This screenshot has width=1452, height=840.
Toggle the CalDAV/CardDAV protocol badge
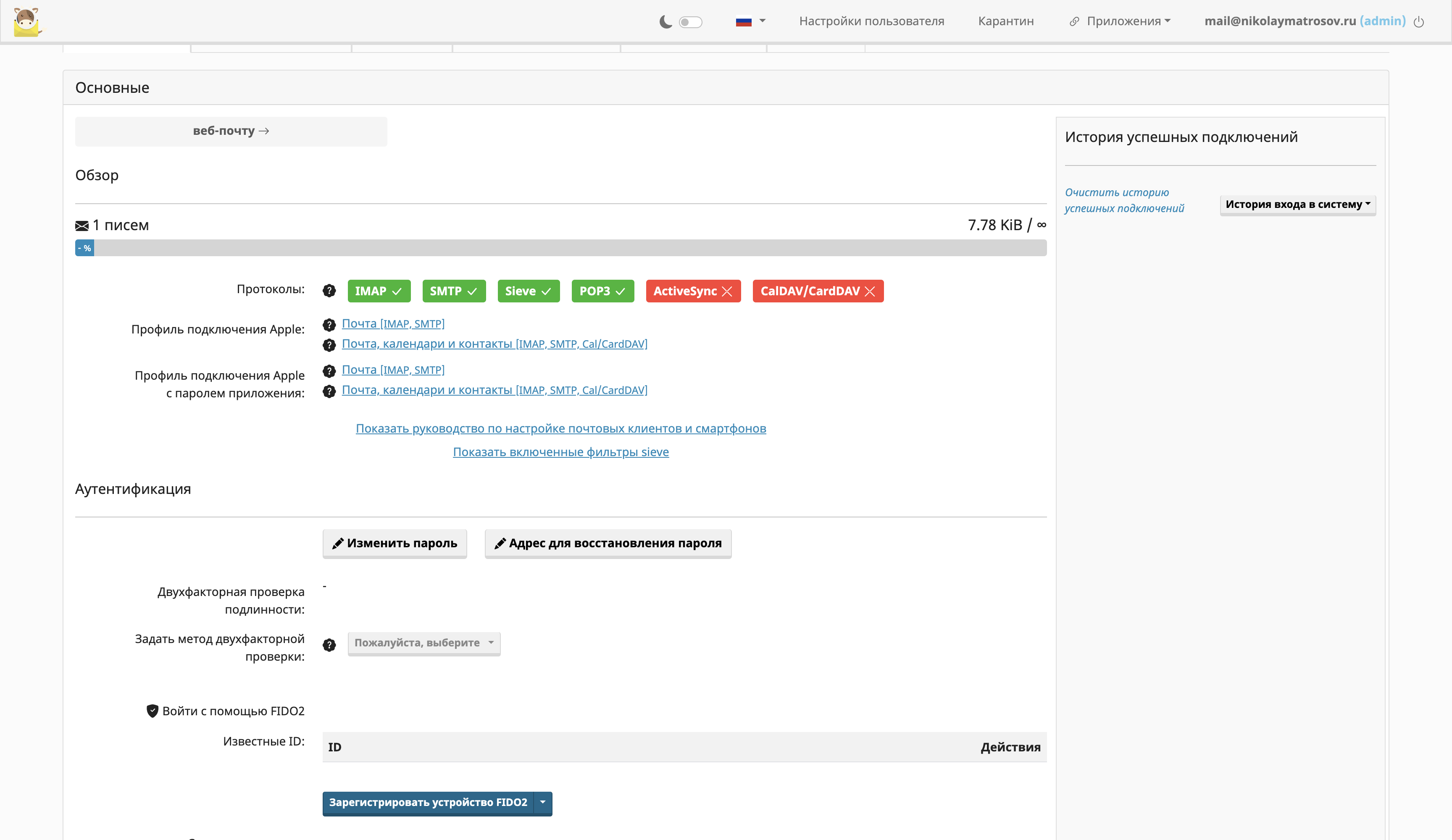817,291
